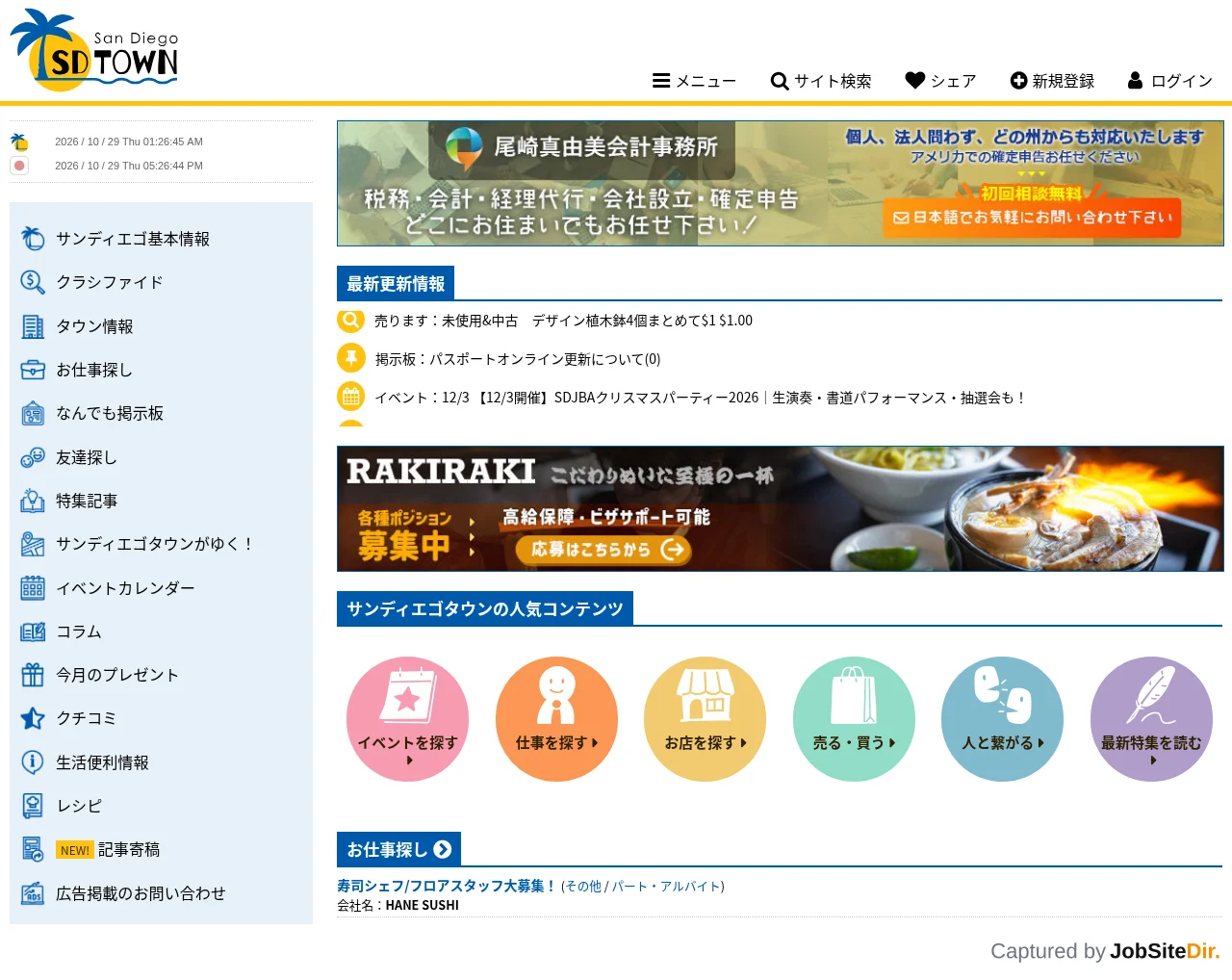This screenshot has width=1232, height=980.
Task: Click the yellow magnifier icon beside 売ります
Action: point(351,320)
